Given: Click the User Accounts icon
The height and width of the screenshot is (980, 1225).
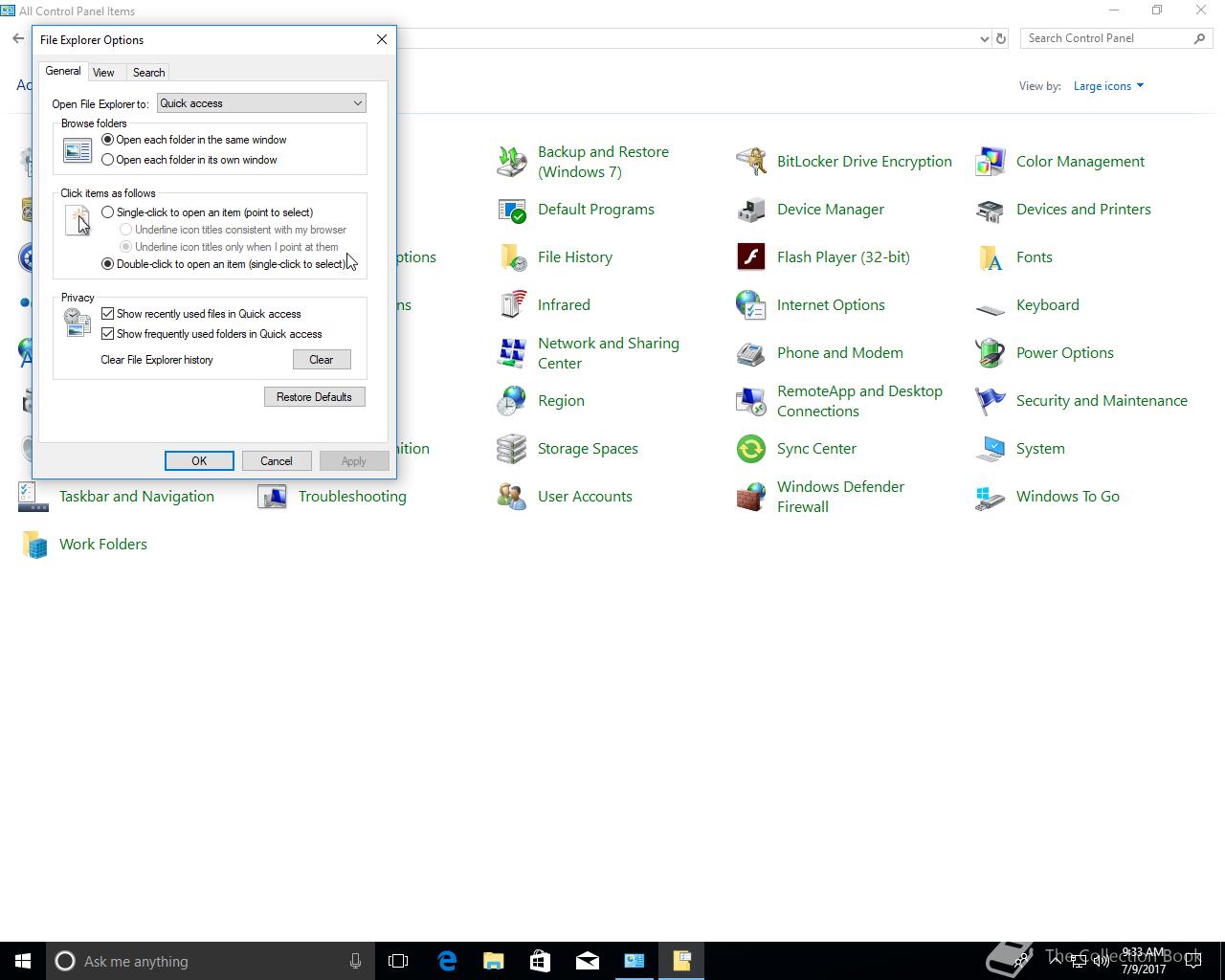Looking at the screenshot, I should click(x=512, y=497).
